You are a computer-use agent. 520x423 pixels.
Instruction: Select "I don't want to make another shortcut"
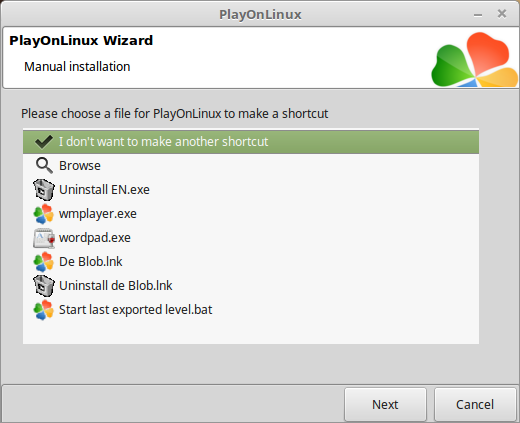pos(251,142)
